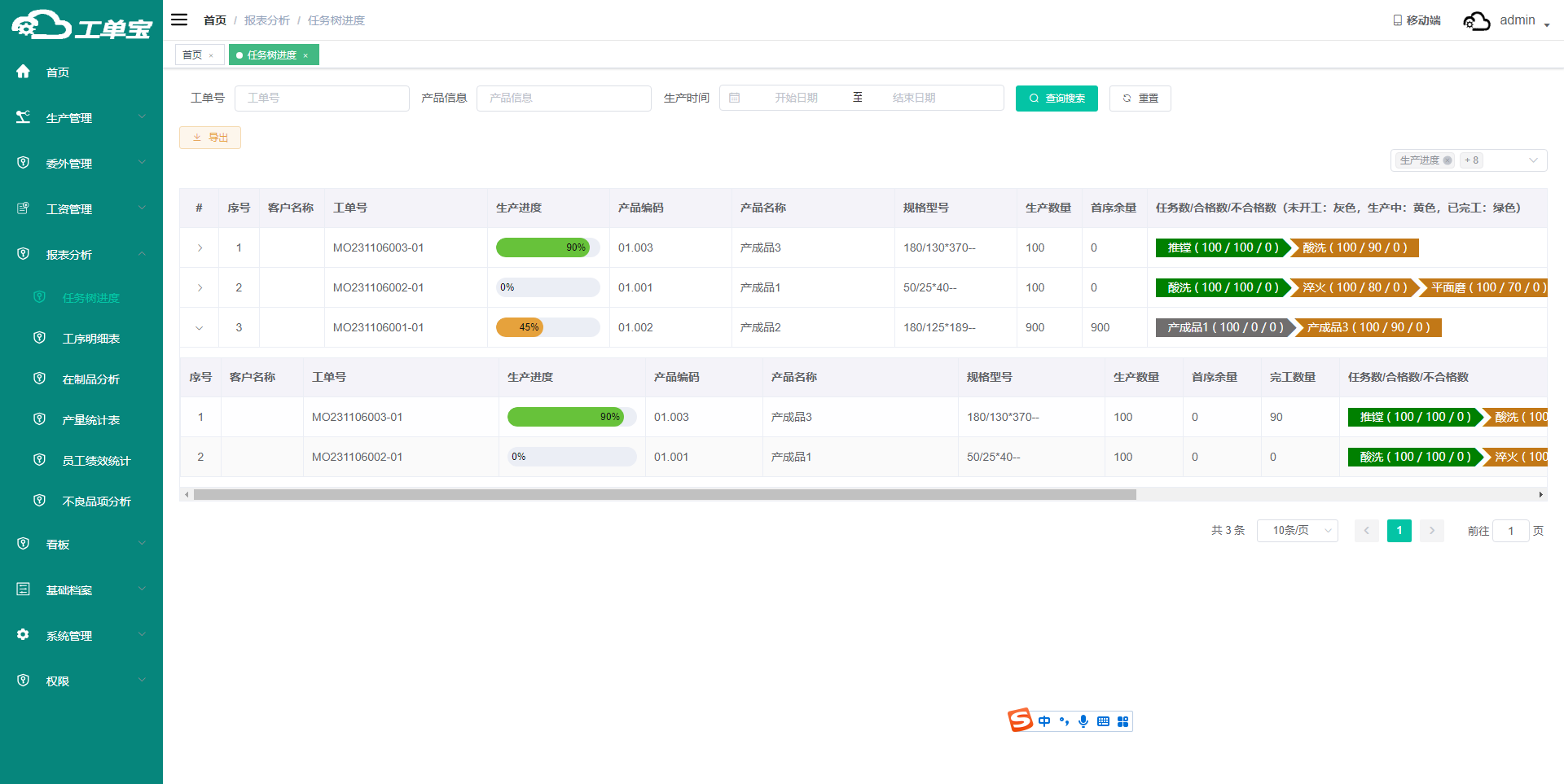
Task: Expand the 生产管理 sidebar menu
Action: (81, 118)
